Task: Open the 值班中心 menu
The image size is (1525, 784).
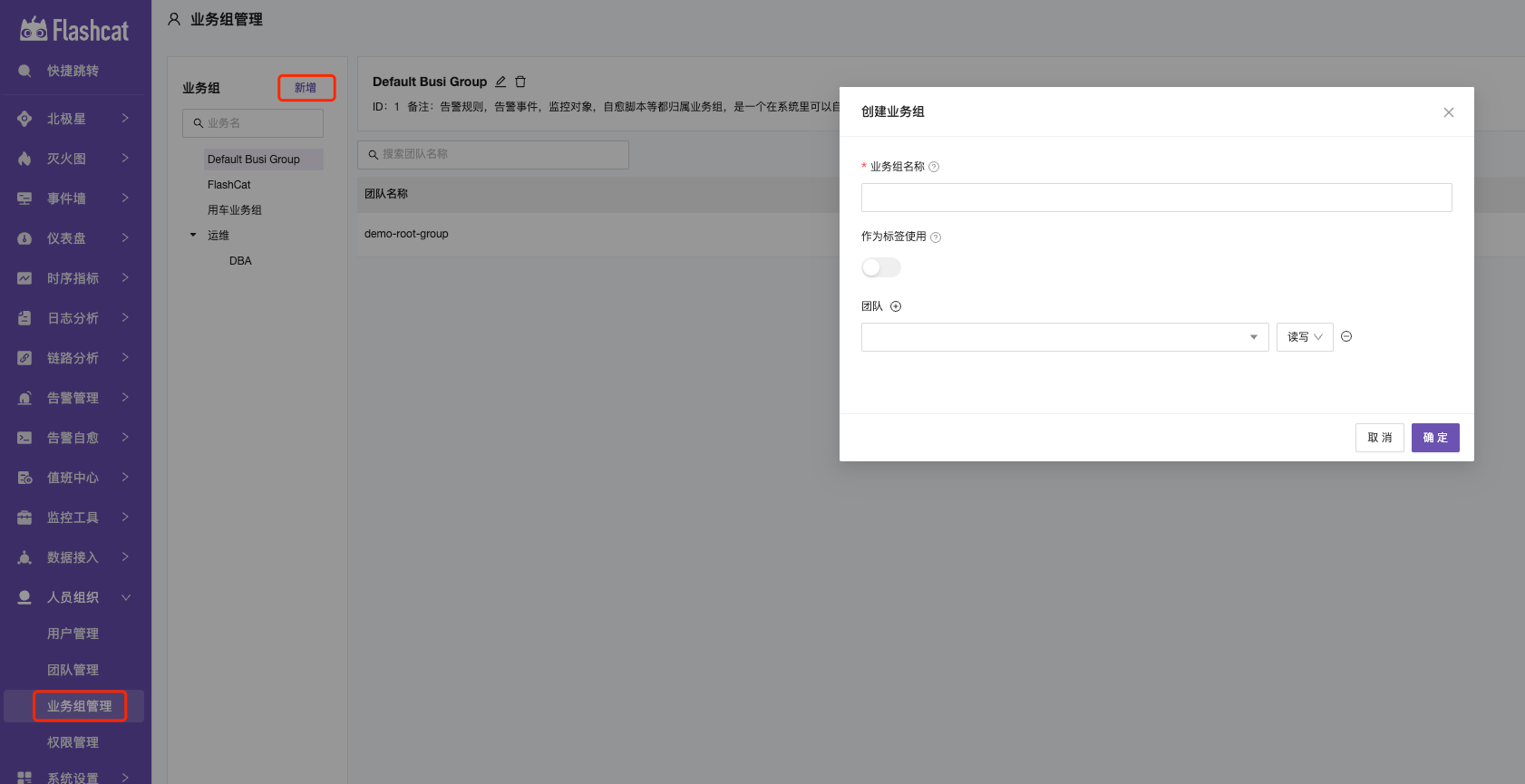Action: (x=73, y=478)
